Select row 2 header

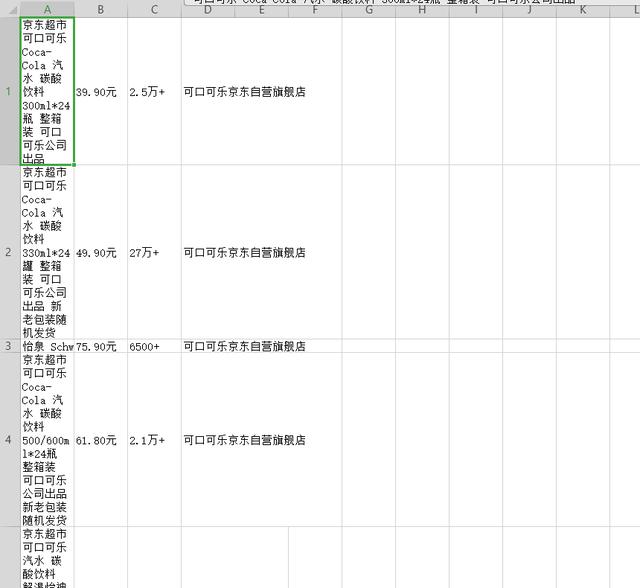point(10,252)
